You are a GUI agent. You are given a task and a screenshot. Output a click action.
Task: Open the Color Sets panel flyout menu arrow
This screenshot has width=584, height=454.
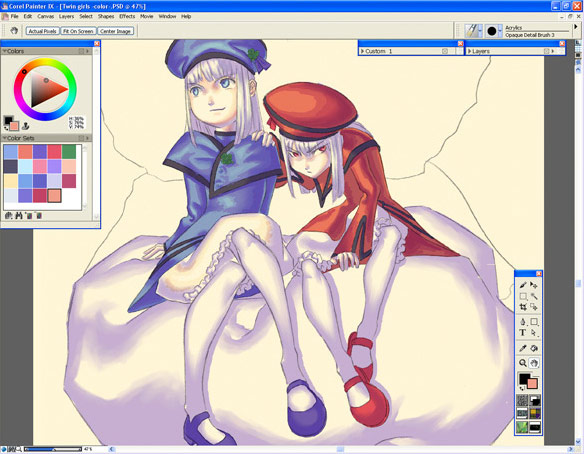pos(88,138)
